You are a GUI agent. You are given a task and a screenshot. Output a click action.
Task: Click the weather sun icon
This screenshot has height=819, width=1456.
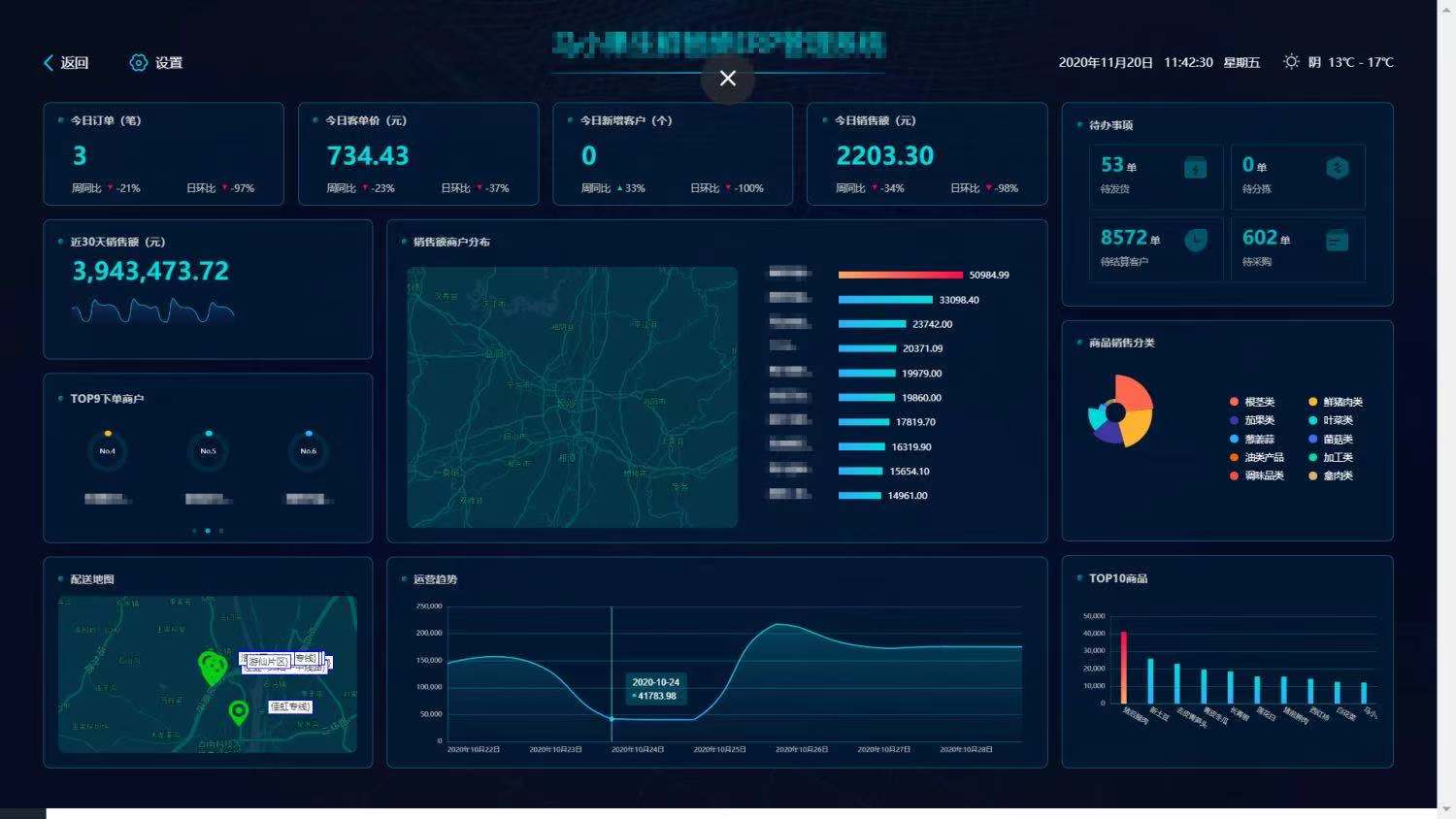click(1291, 61)
